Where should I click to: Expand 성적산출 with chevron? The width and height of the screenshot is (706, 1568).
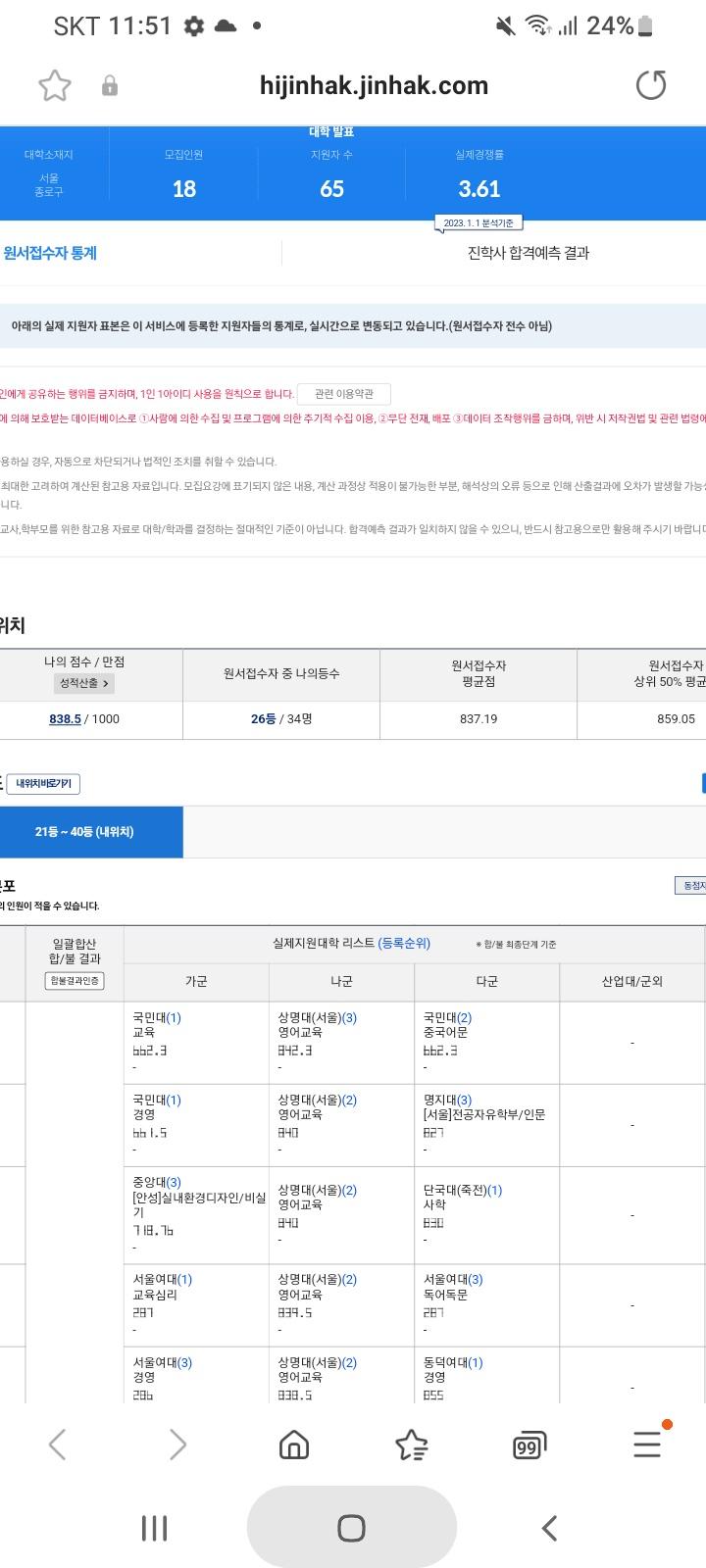point(84,683)
